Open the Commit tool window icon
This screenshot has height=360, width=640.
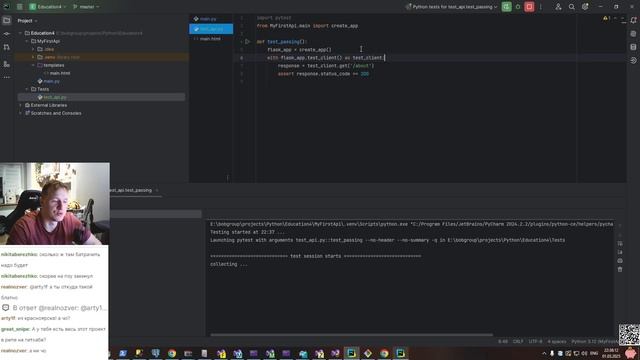pyautogui.click(x=7, y=34)
